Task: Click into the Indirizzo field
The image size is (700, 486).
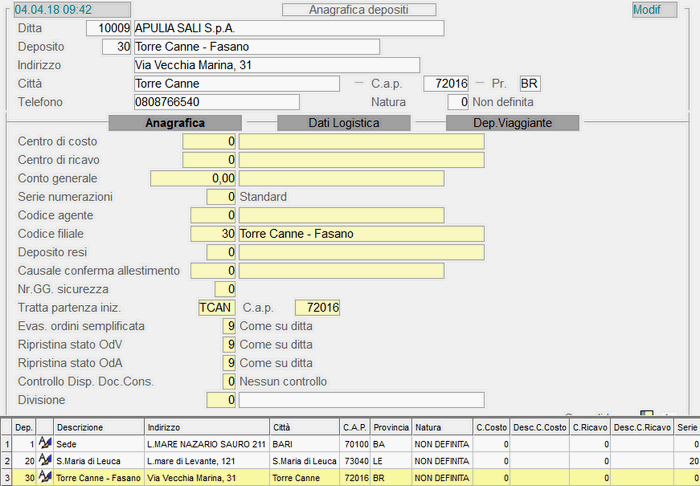Action: [x=289, y=65]
